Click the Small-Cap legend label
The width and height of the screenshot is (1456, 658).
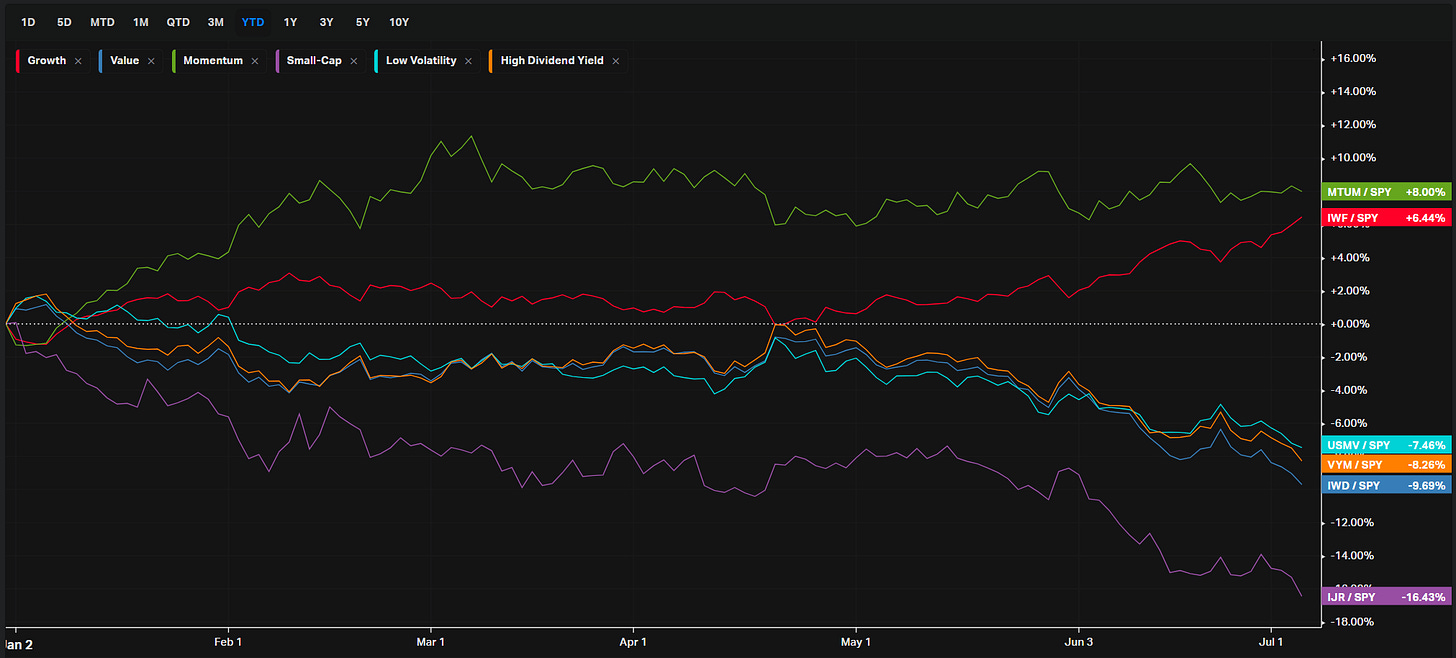coord(314,61)
